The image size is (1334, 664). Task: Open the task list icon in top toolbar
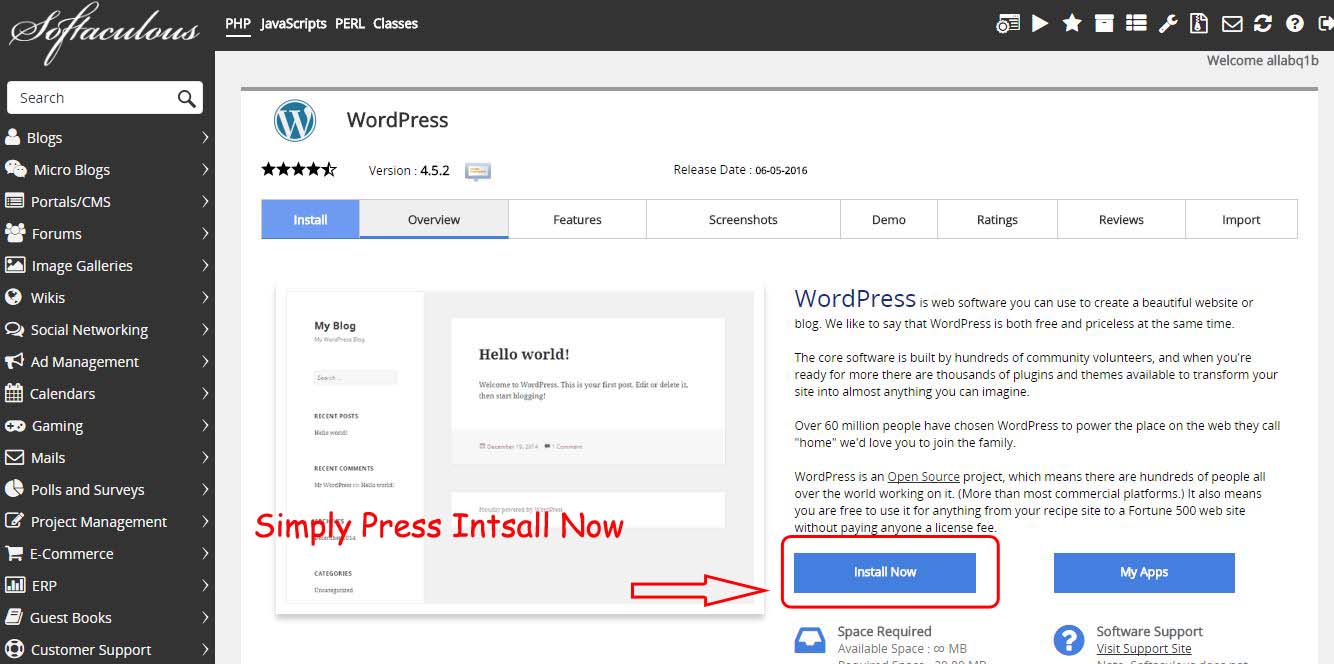point(1136,23)
